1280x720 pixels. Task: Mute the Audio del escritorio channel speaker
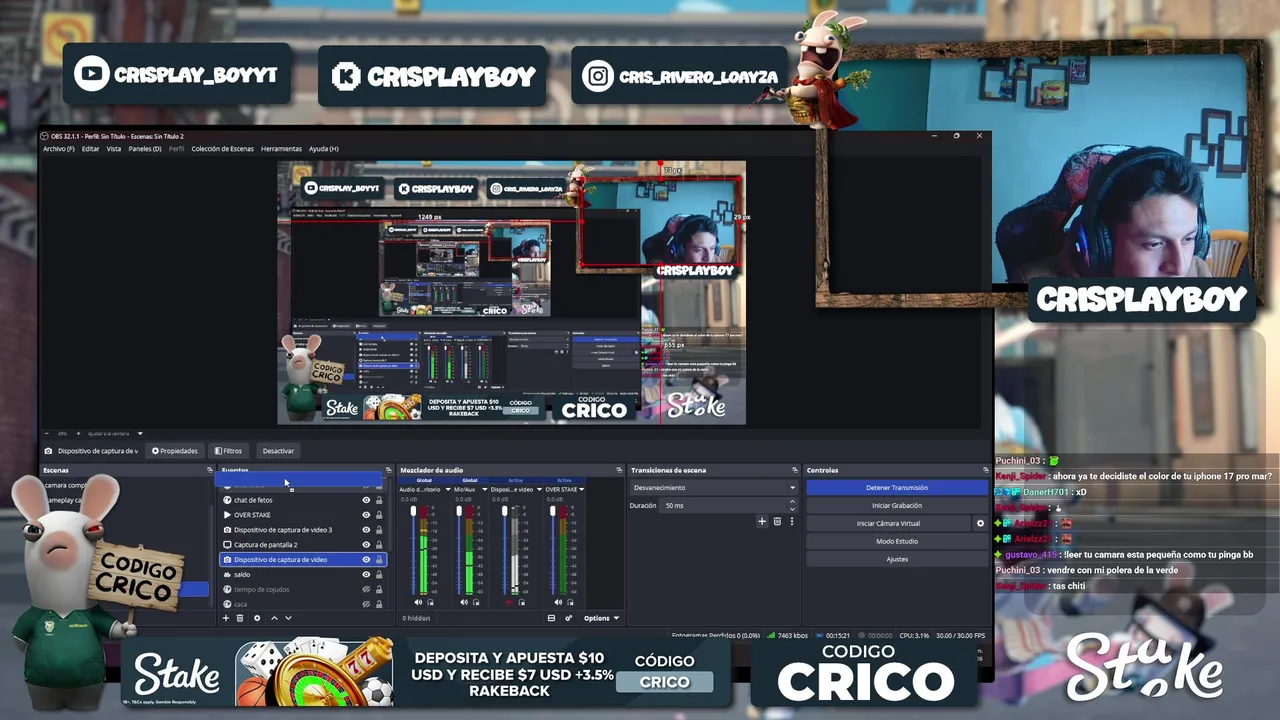point(418,602)
